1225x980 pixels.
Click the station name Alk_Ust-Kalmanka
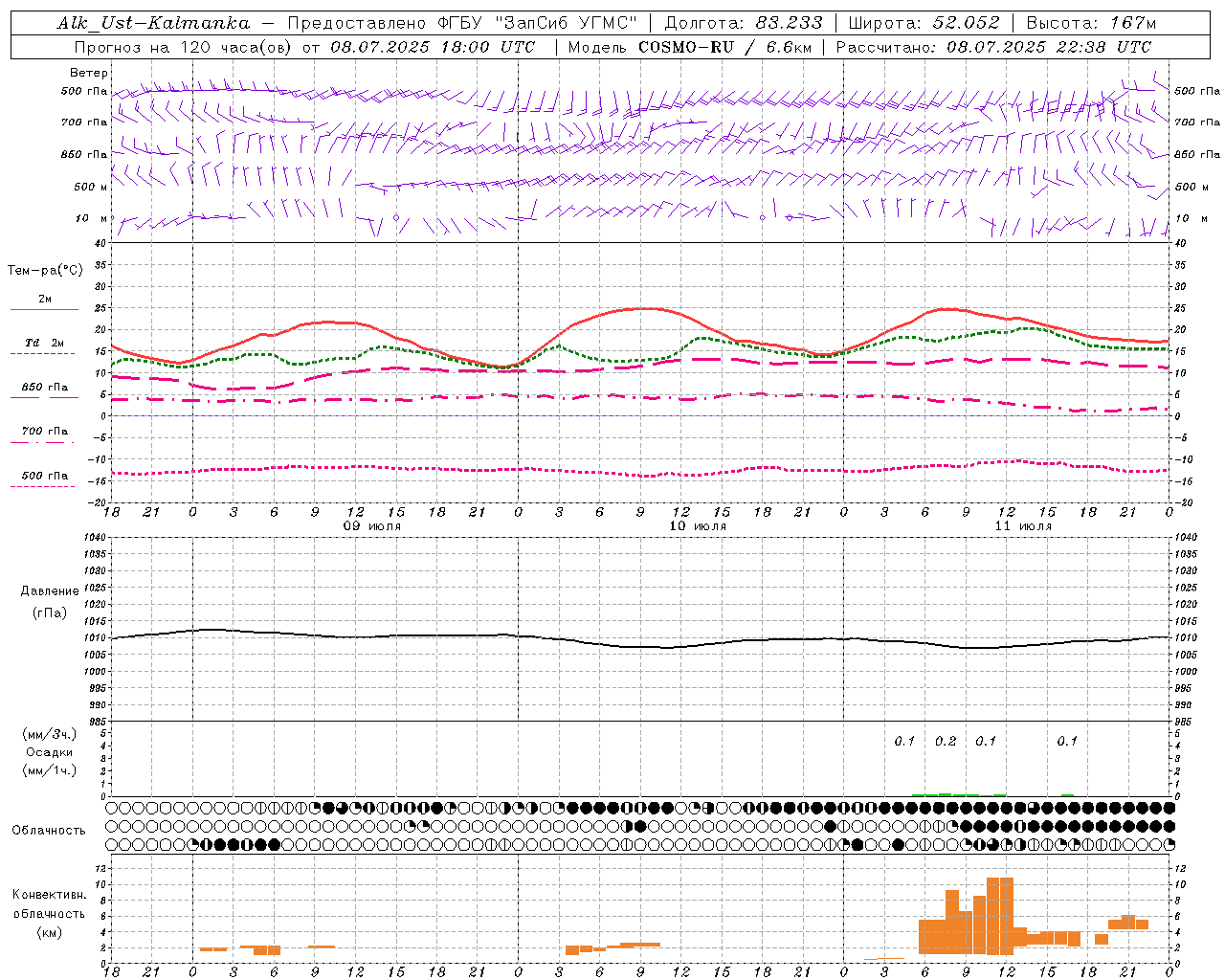[153, 23]
